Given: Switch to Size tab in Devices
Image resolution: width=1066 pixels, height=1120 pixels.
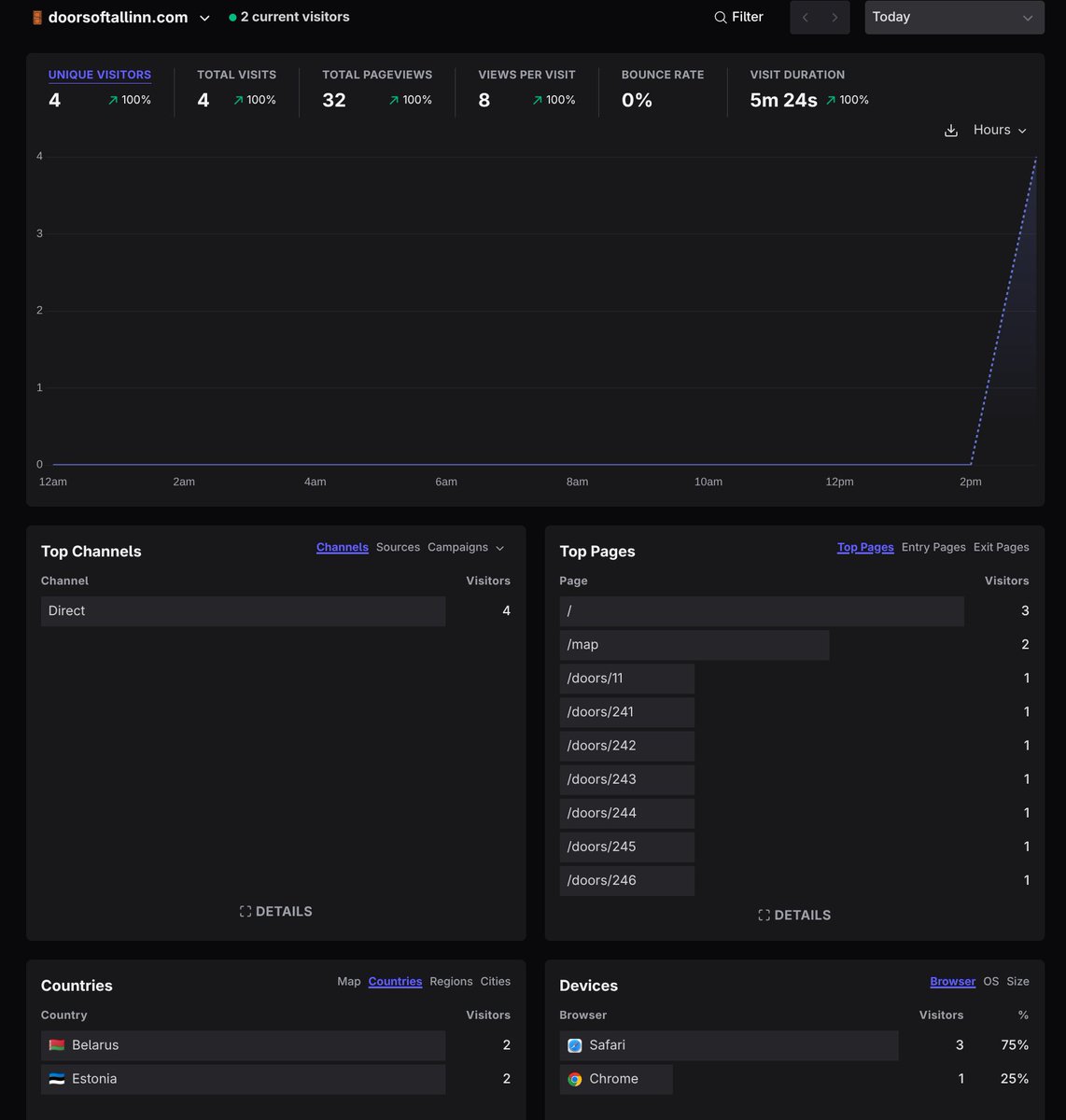Looking at the screenshot, I should [1018, 982].
